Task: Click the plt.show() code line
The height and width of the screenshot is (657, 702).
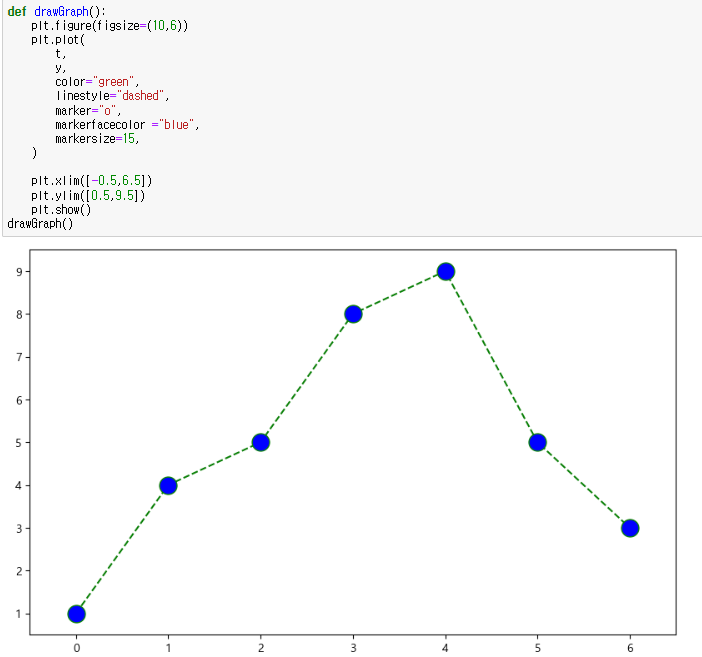Action: (x=61, y=209)
